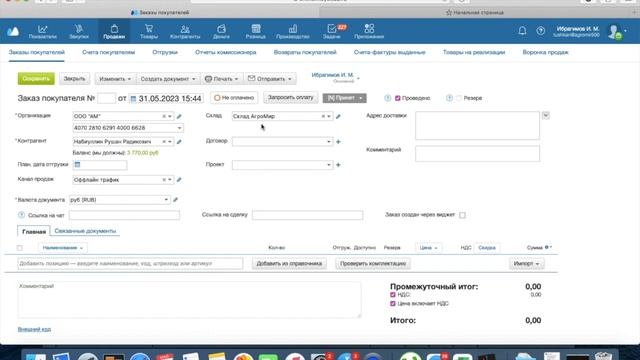The height and width of the screenshot is (360, 640).
Task: Open the Приложения apps icon
Action: click(x=369, y=31)
